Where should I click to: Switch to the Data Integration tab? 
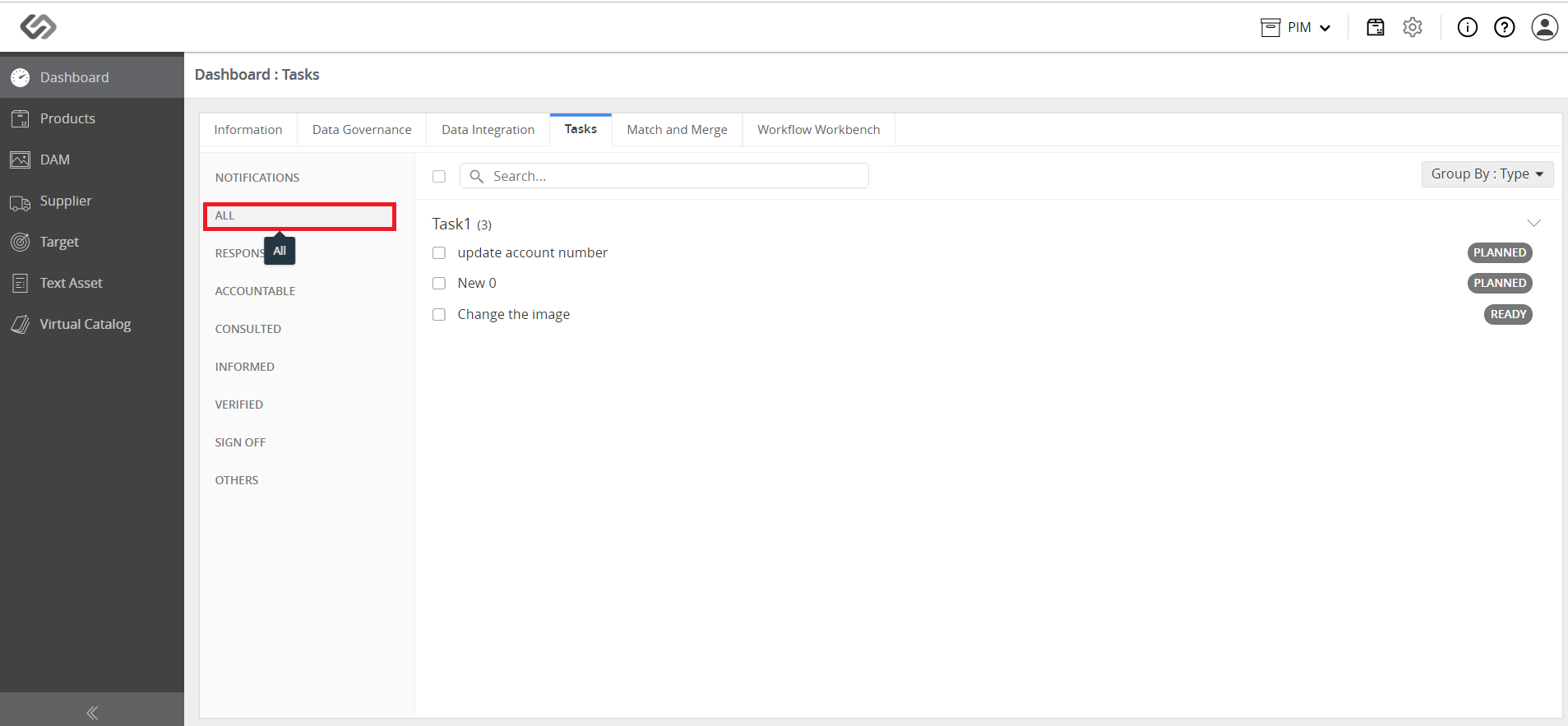(488, 130)
